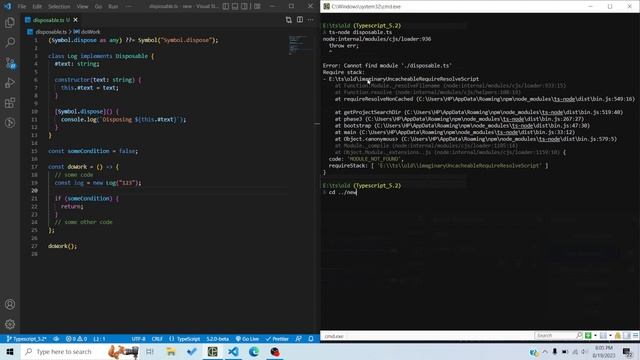Screen dimensions: 640x360
Task: Open Customize Layout icon in title bar
Action: pos(257,7)
